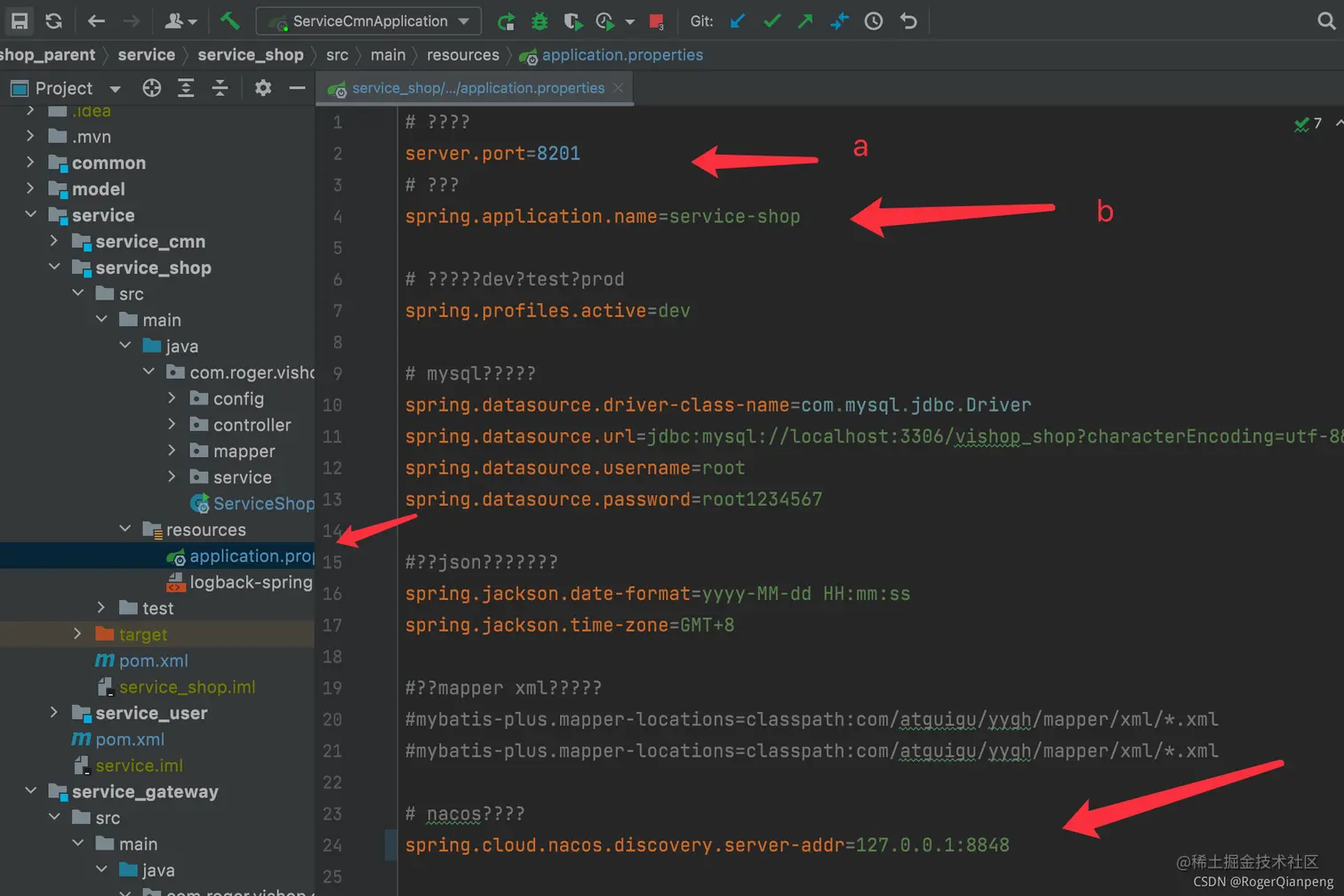Select service_shop.iml file
Image resolution: width=1344 pixels, height=896 pixels.
tap(177, 687)
